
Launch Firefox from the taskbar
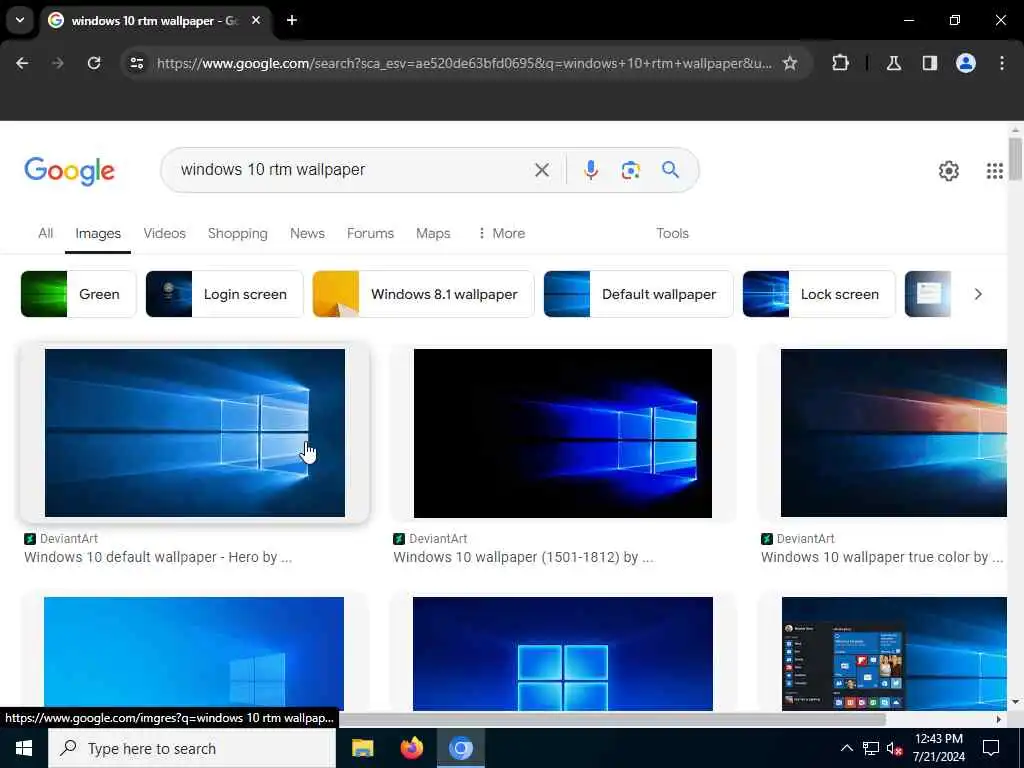[x=411, y=748]
